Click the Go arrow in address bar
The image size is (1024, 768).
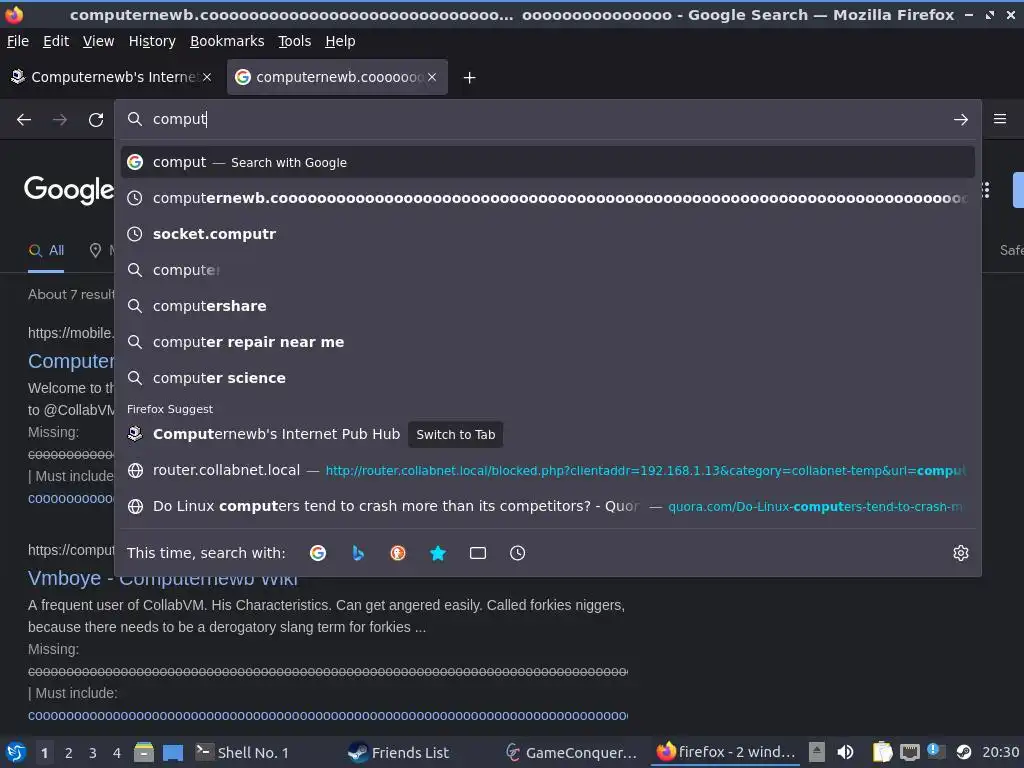pyautogui.click(x=960, y=120)
